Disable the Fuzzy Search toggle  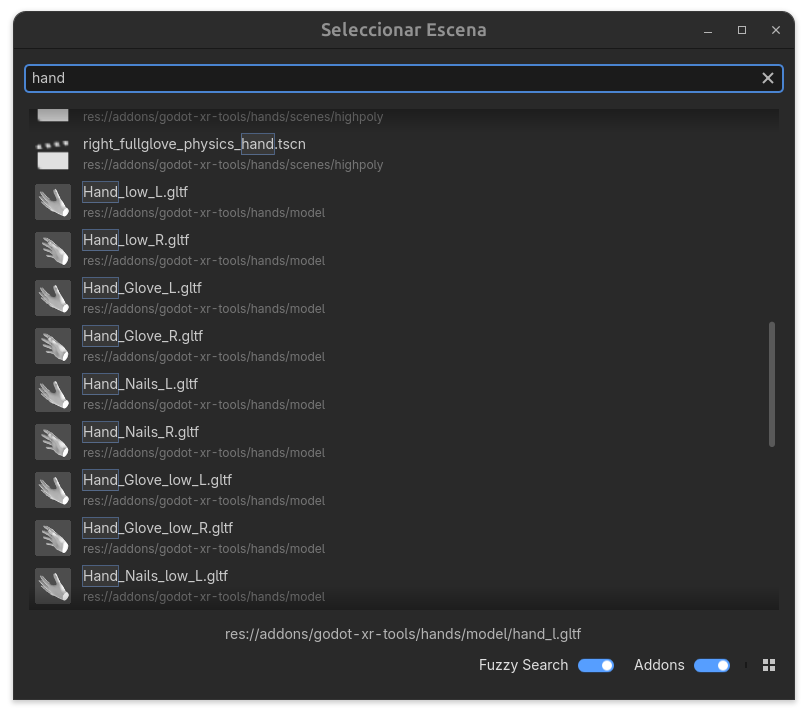click(596, 665)
